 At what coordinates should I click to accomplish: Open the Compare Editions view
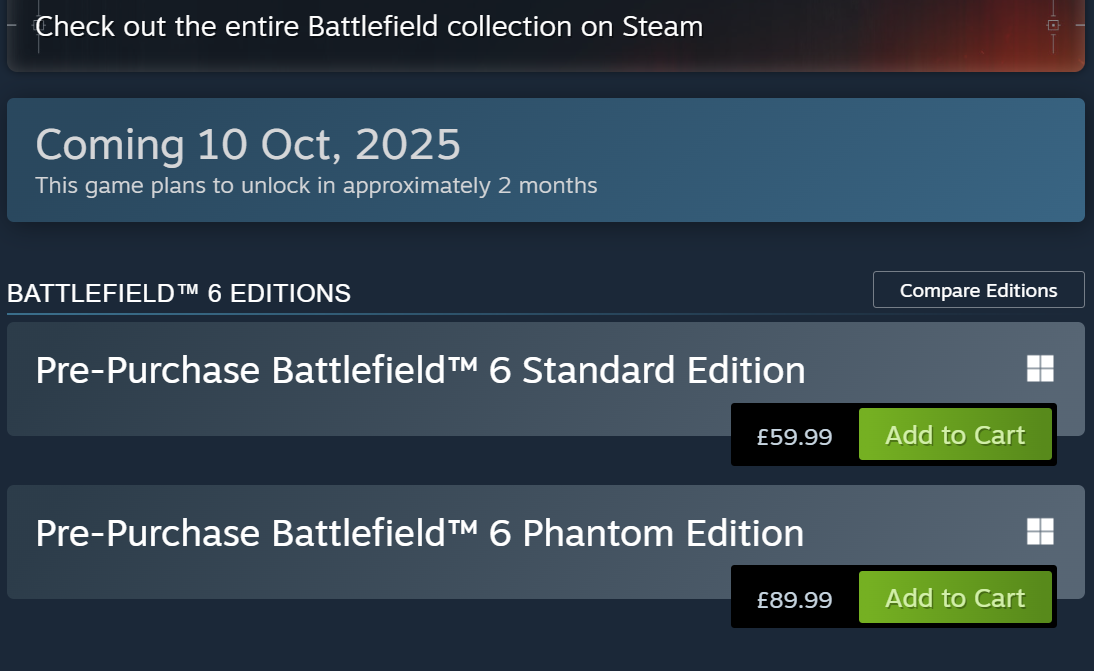coord(978,290)
